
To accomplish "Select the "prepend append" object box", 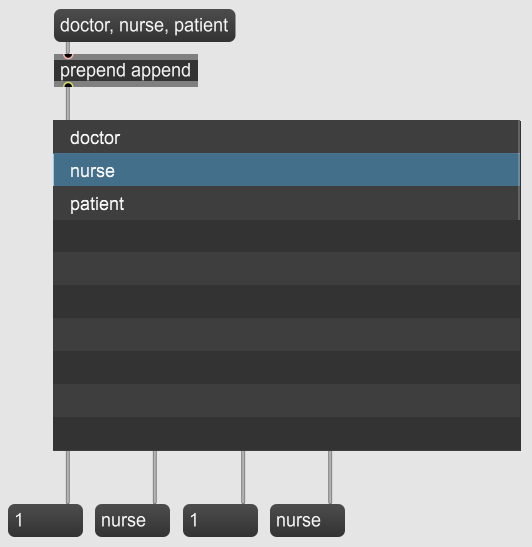I will coord(126,70).
